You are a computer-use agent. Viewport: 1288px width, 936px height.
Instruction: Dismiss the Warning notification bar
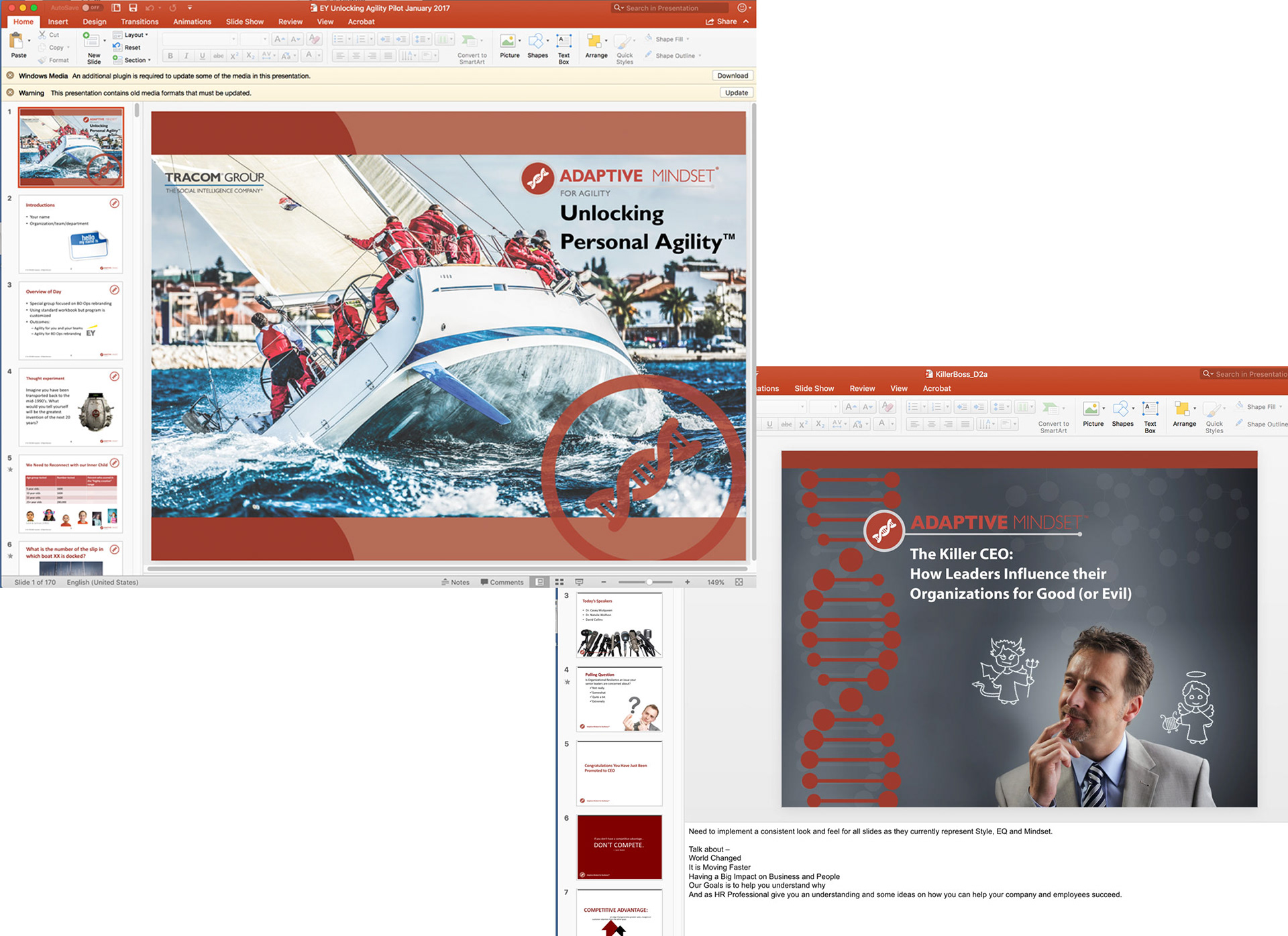coord(10,93)
